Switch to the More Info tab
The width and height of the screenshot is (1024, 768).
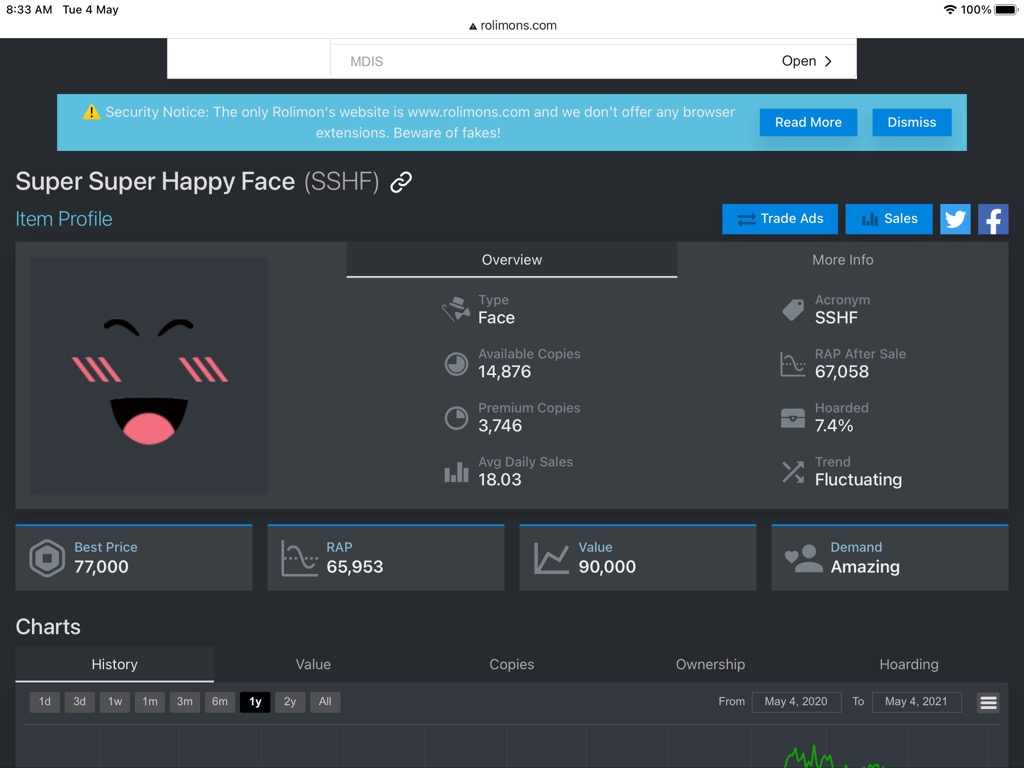point(842,260)
